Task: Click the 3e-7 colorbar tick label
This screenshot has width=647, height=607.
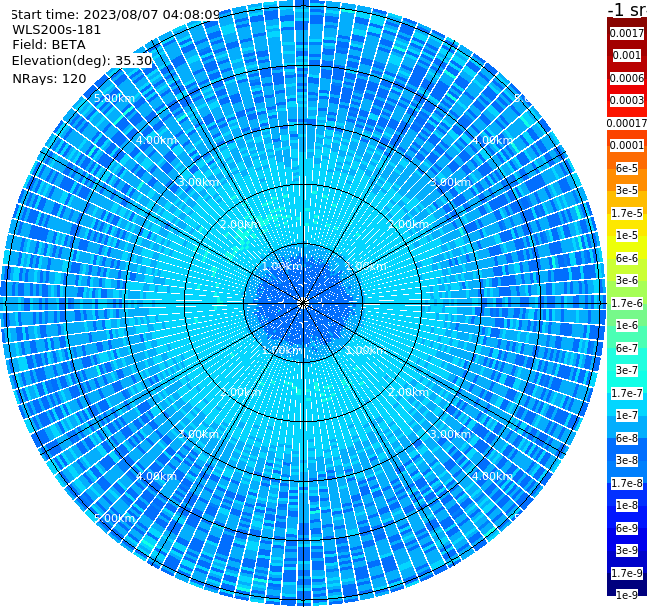Action: tap(627, 370)
